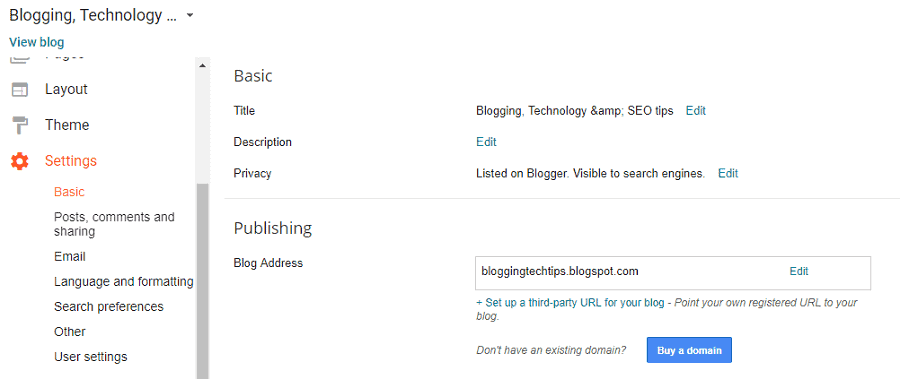Viewport: 900px width, 379px height.
Task: Edit the Privacy setting
Action: coord(728,173)
